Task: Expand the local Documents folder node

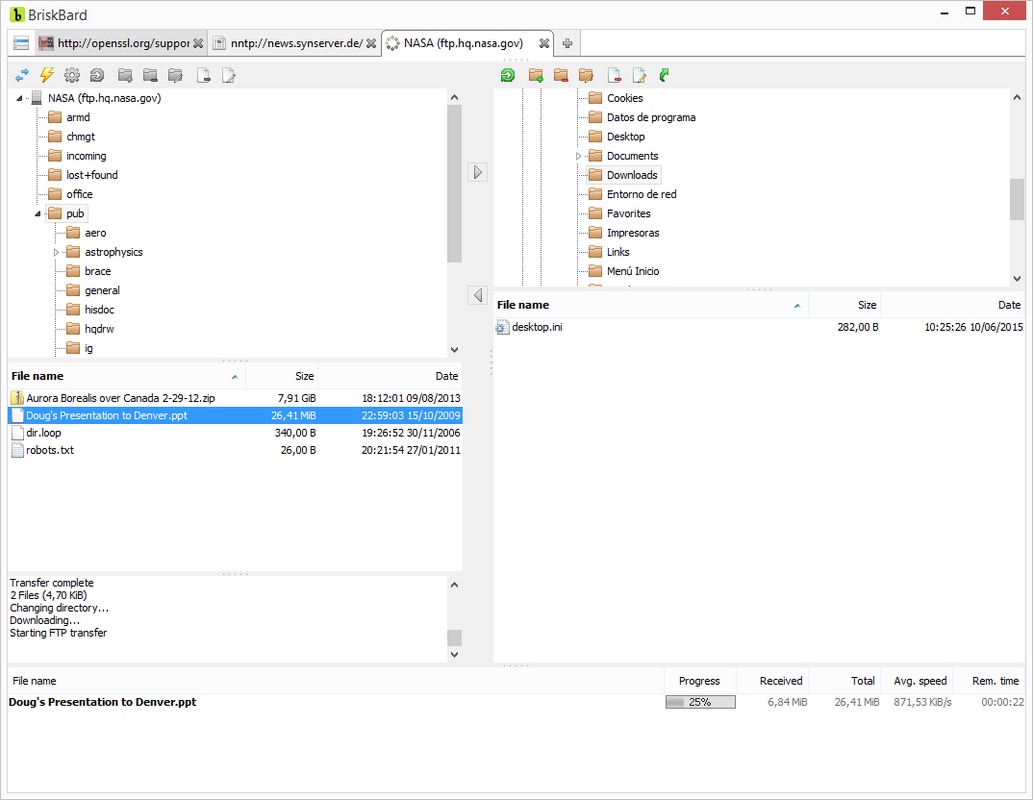Action: coord(578,156)
